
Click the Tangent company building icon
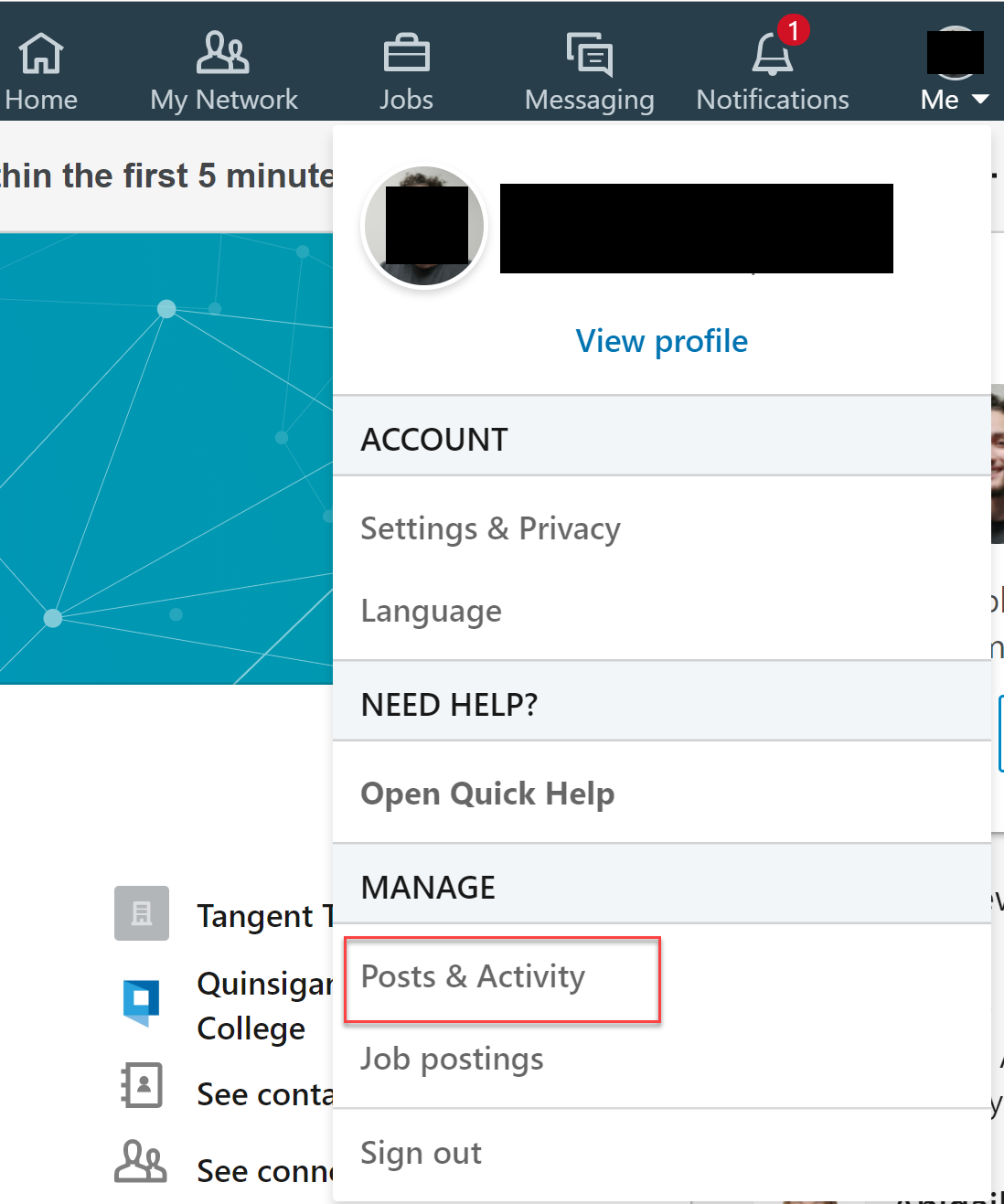142,913
